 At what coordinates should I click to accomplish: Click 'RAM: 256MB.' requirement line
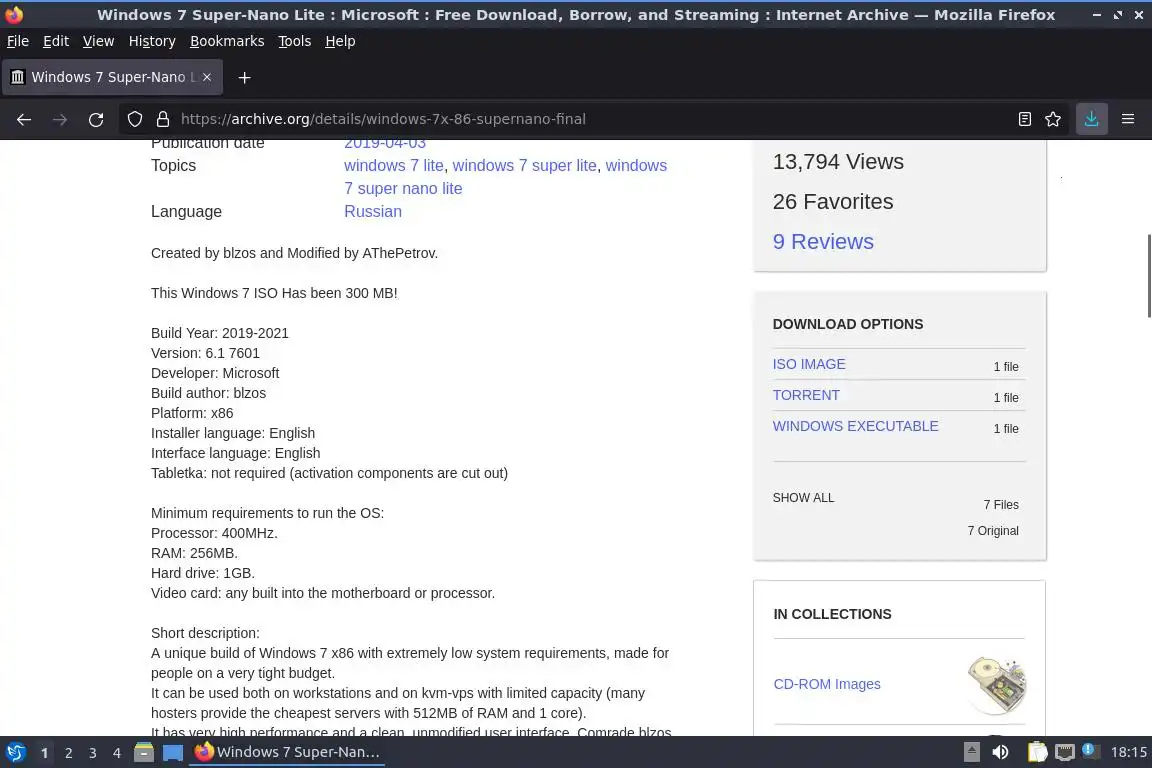coord(194,553)
